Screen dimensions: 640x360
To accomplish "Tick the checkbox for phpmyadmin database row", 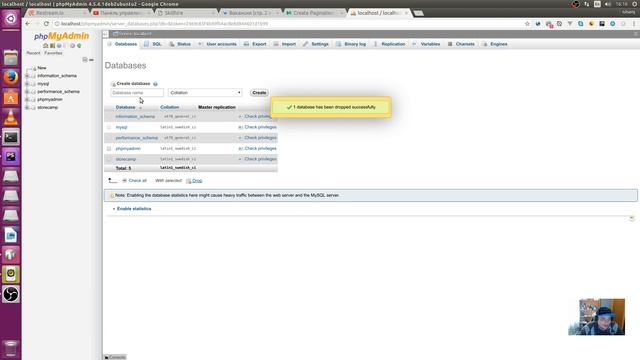I will 109,149.
